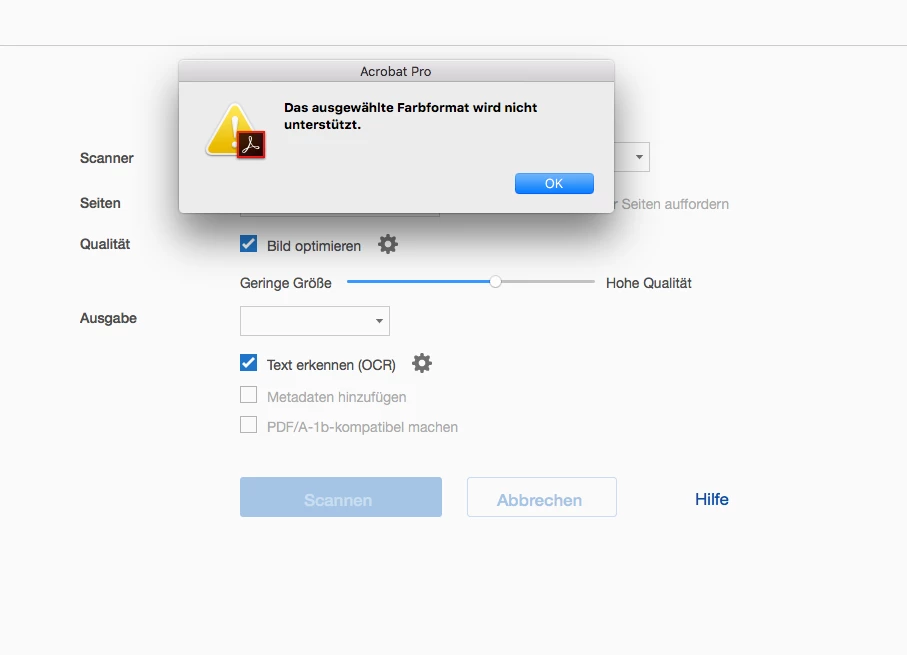Check PDF/A-1b-kompatibel machen option
Viewport: 907px width, 655px height.
click(249, 425)
